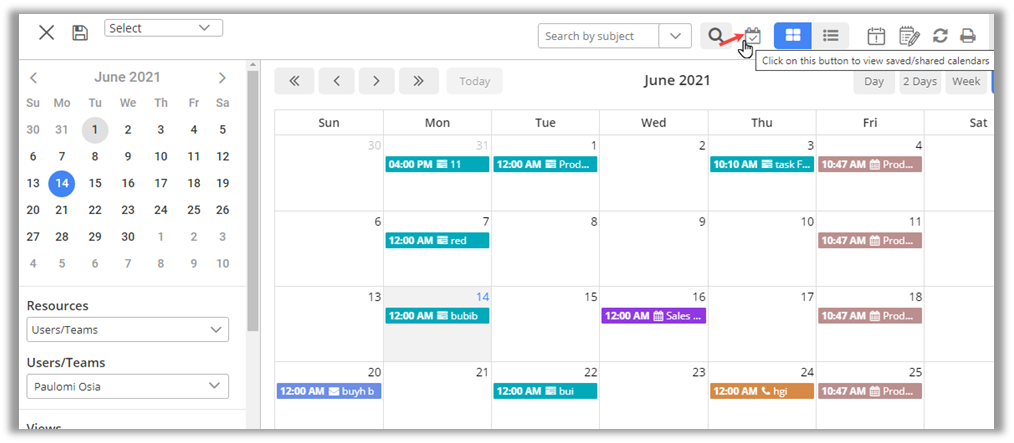Click the notepad with pencil icon
Image resolution: width=1014 pixels, height=443 pixels.
point(909,36)
